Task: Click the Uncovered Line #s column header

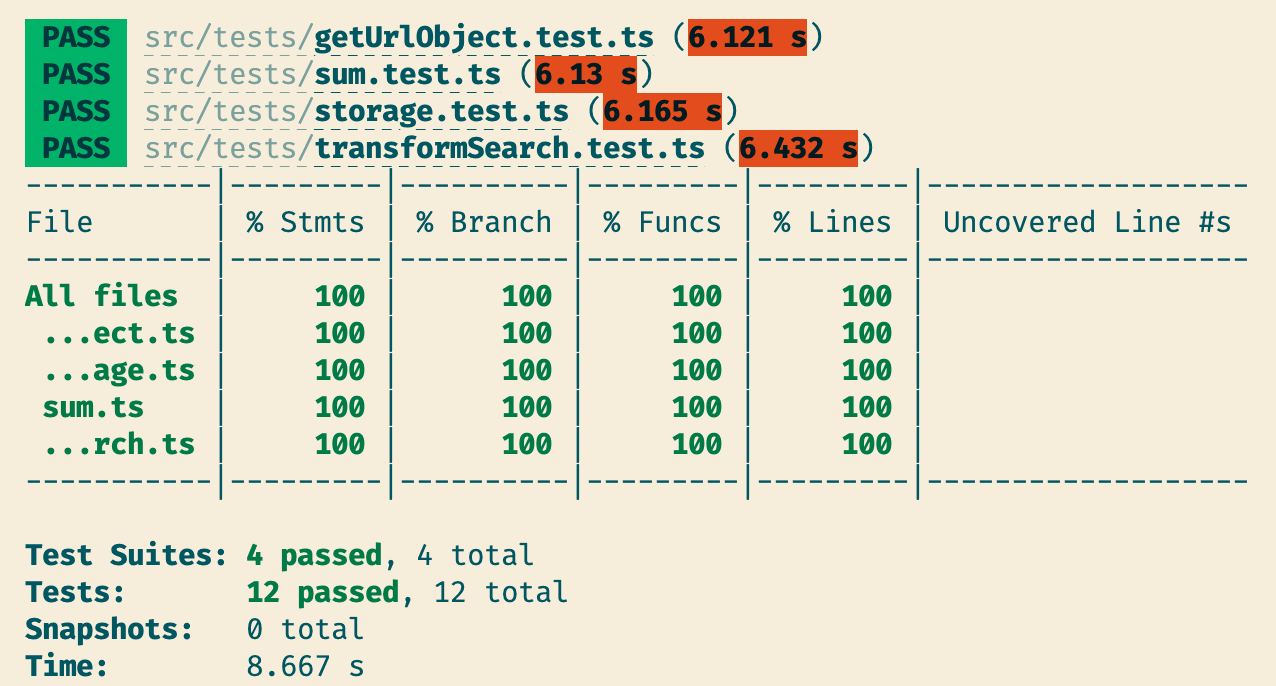Action: [1087, 222]
